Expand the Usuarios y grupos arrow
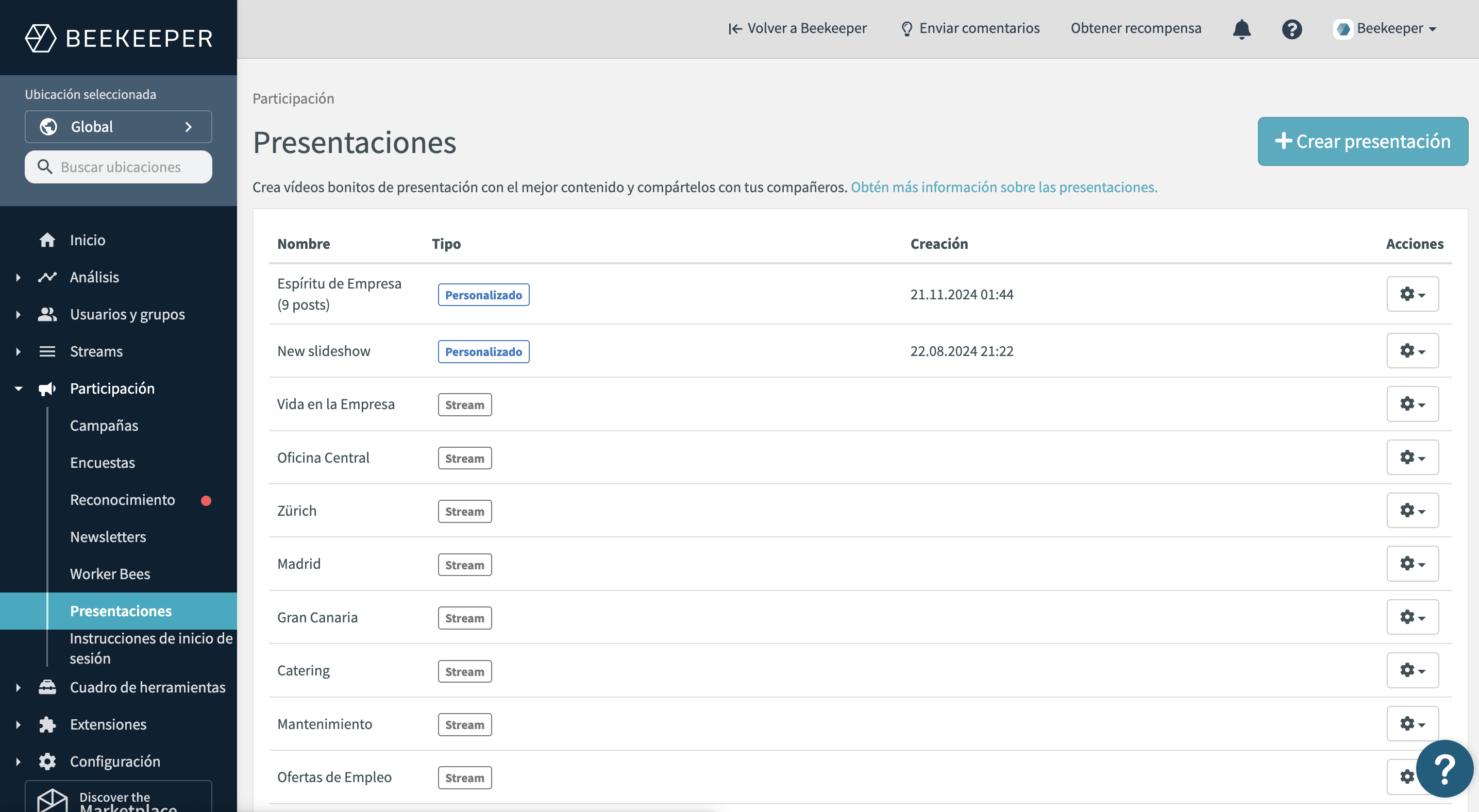Screen dimensions: 1479x812 point(19,314)
